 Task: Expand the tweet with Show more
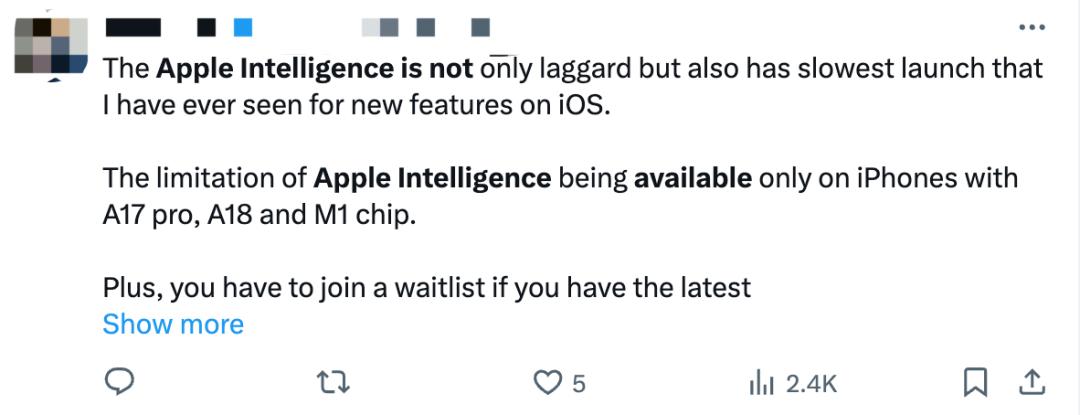[x=173, y=325]
